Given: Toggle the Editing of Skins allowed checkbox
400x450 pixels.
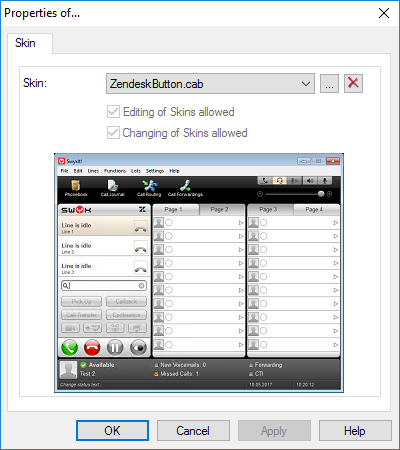Looking at the screenshot, I should pyautogui.click(x=113, y=112).
